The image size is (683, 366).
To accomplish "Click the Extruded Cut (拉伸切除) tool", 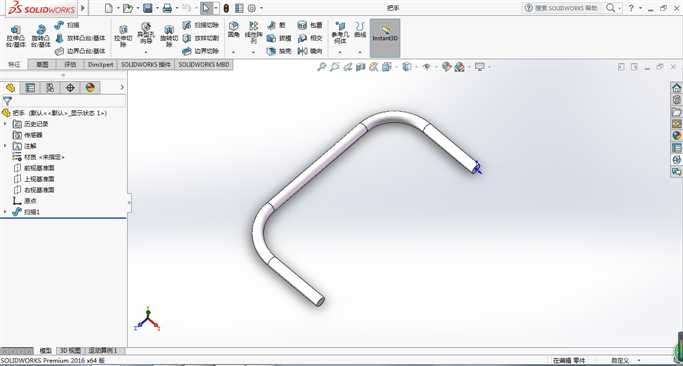I will [x=123, y=36].
